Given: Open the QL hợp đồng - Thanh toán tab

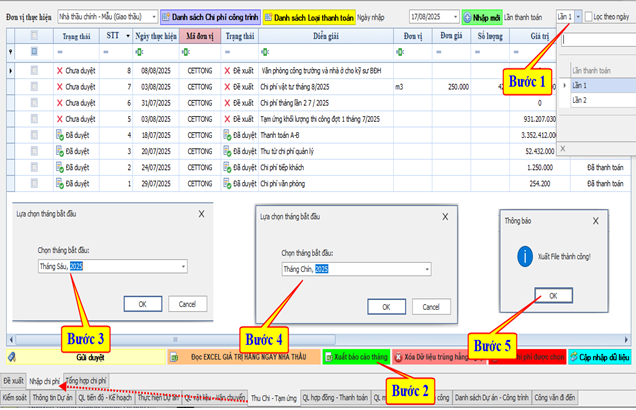Looking at the screenshot, I should pos(335,398).
